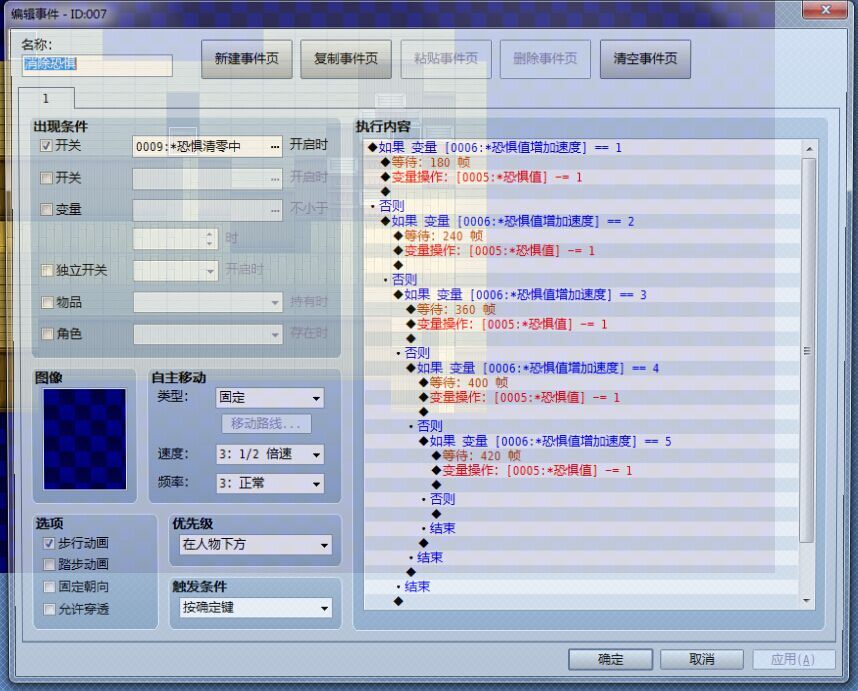Open the 优先级 dropdown 在人物下方
Viewport: 858px width, 691px height.
(256, 545)
